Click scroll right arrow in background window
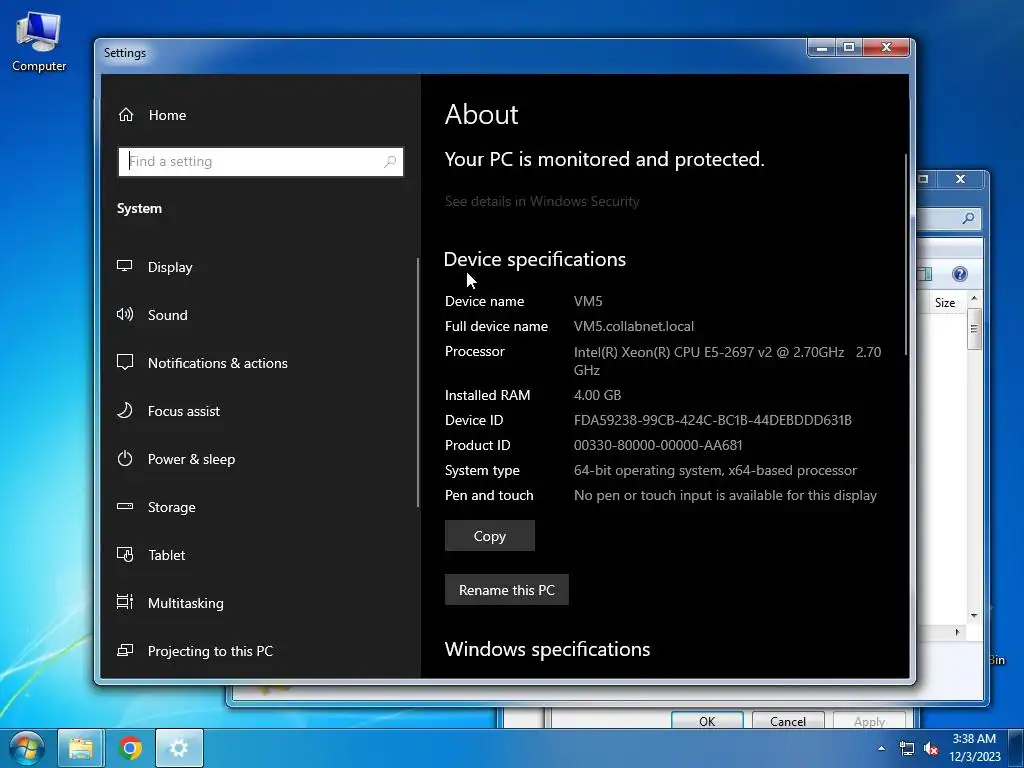1024x768 pixels. [x=957, y=632]
